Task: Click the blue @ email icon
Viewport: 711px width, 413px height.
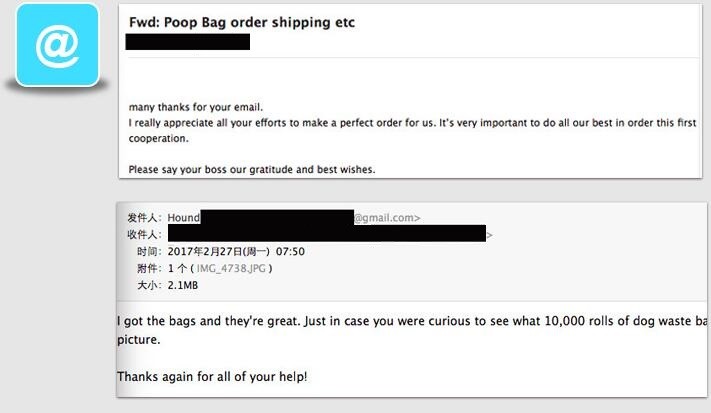Action: (58, 45)
